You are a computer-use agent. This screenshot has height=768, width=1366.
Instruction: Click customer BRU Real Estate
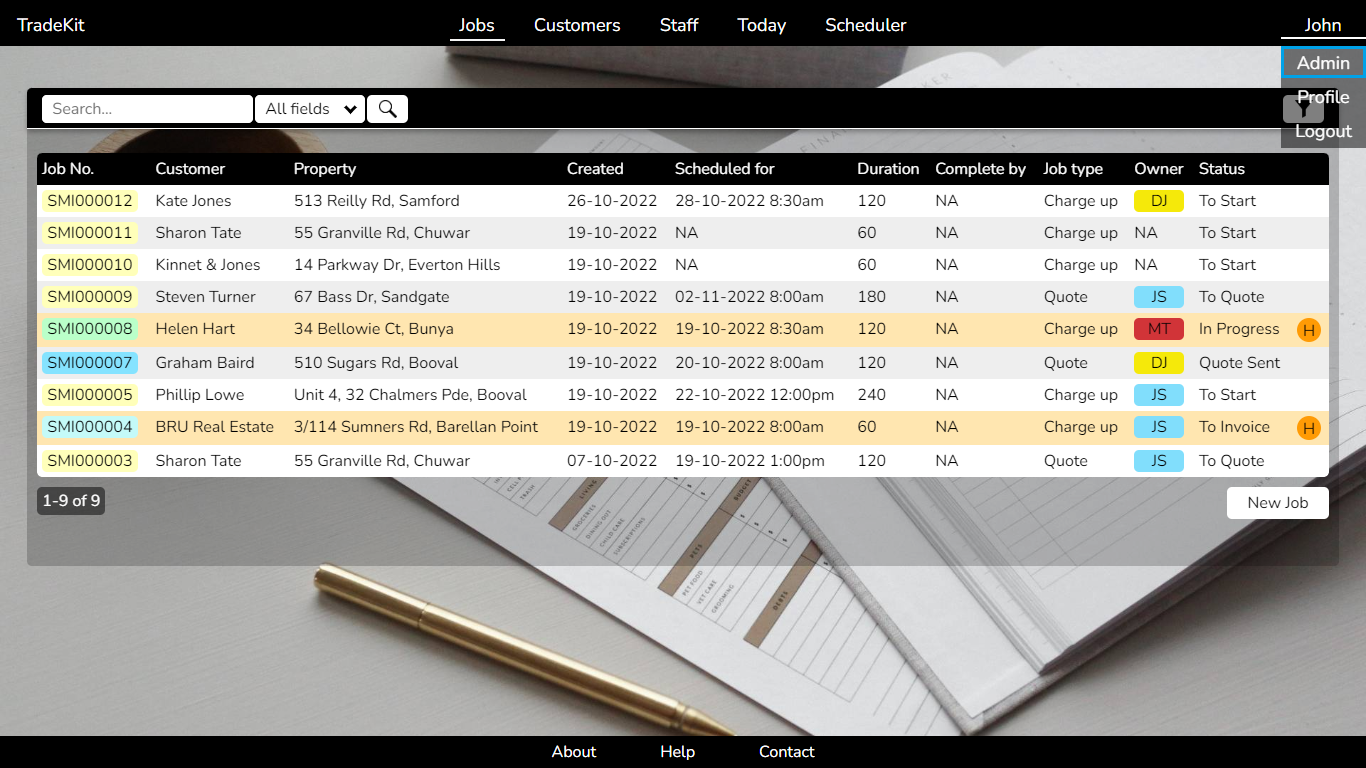tap(215, 427)
